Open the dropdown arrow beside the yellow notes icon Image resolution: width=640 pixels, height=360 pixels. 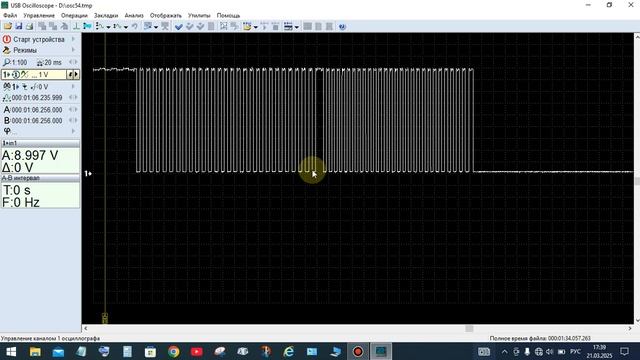tap(256, 27)
